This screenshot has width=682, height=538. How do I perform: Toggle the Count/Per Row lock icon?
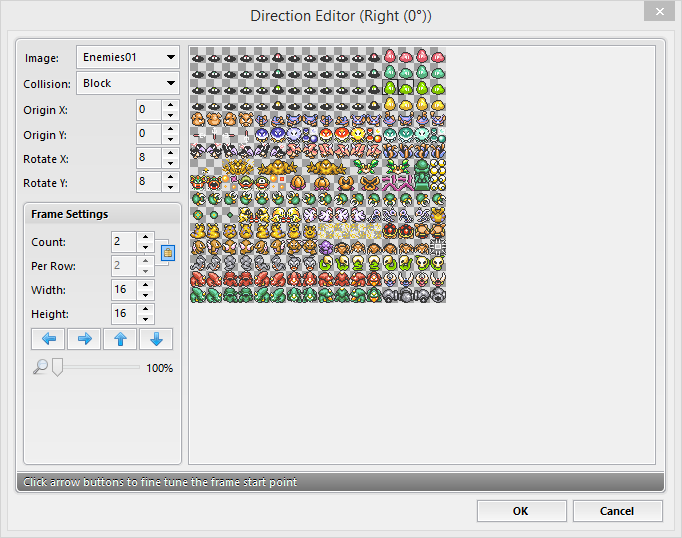pyautogui.click(x=168, y=253)
